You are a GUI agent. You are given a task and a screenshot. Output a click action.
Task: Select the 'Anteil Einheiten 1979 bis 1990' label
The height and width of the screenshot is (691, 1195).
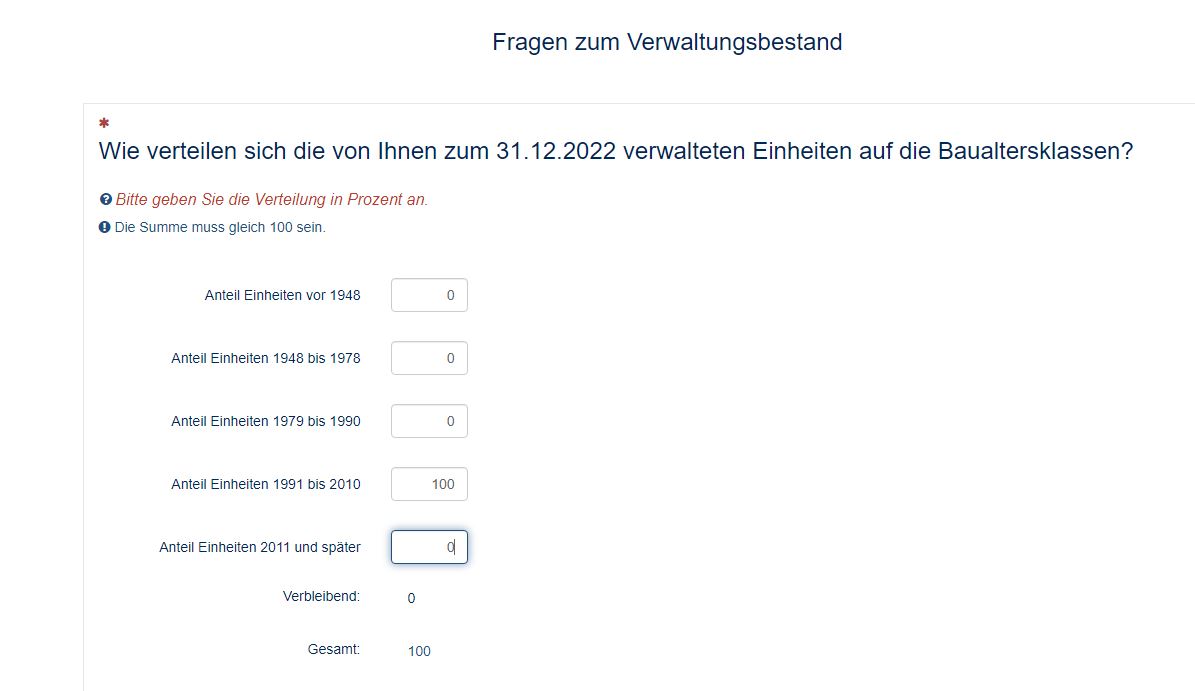pos(266,421)
